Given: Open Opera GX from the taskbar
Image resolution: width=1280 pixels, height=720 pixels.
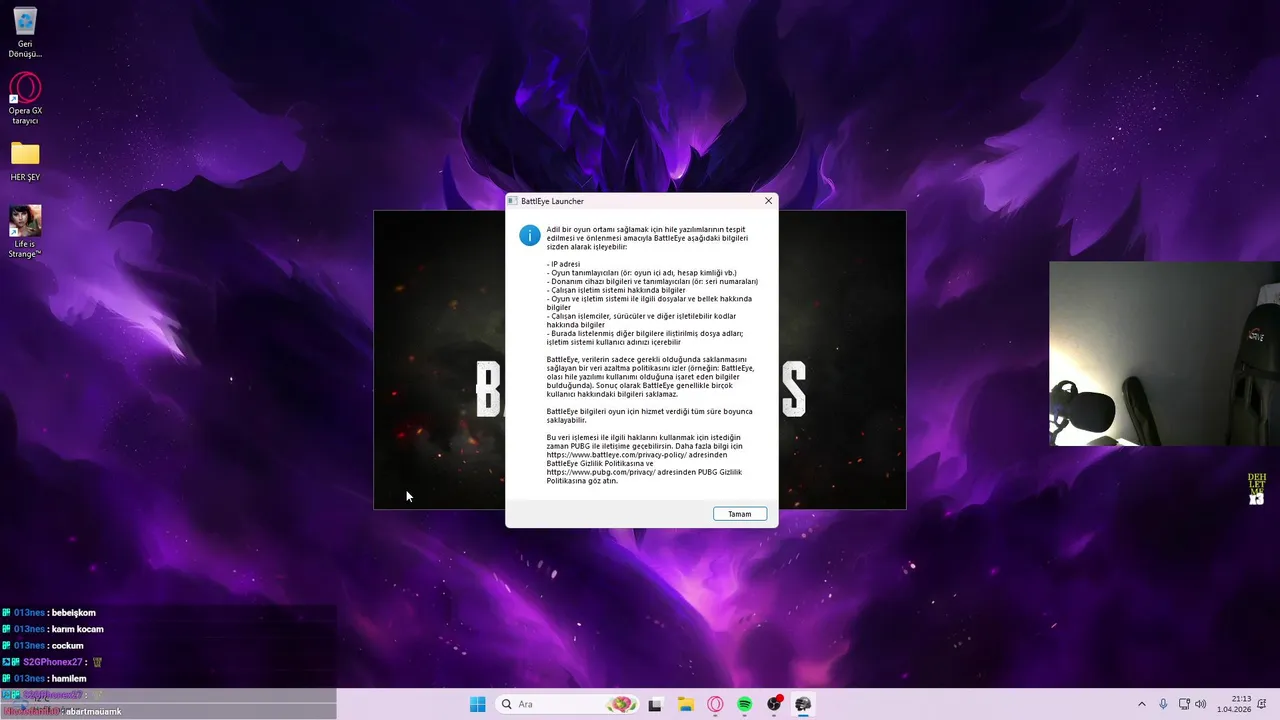Looking at the screenshot, I should (x=715, y=704).
